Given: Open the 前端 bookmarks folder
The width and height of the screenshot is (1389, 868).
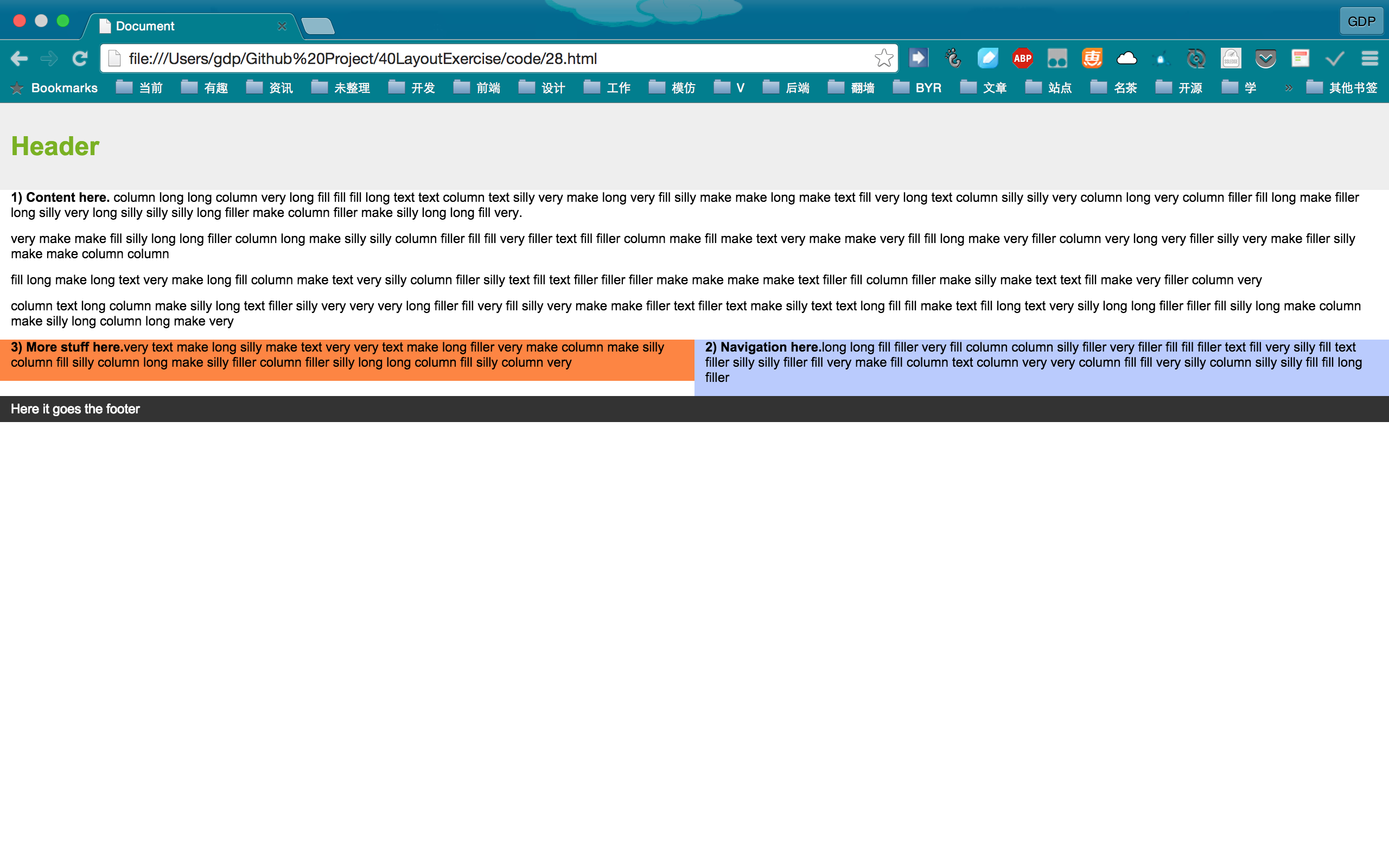Looking at the screenshot, I should [x=477, y=88].
